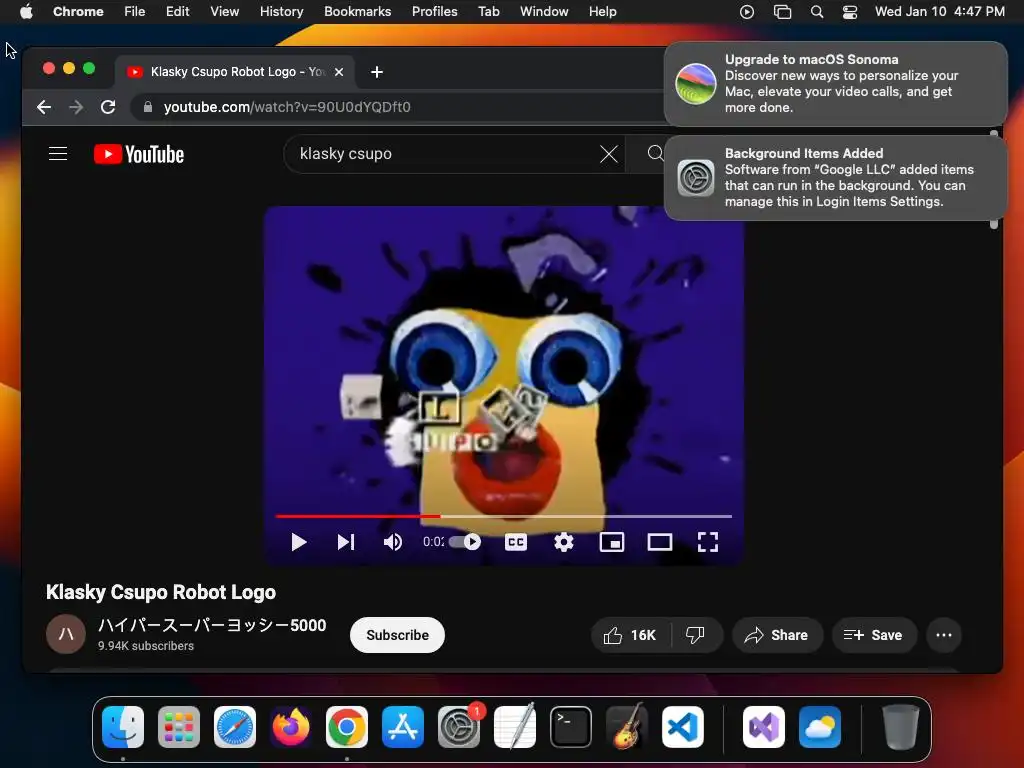This screenshot has width=1024, height=768.
Task: Mute the video volume
Action: (x=392, y=542)
